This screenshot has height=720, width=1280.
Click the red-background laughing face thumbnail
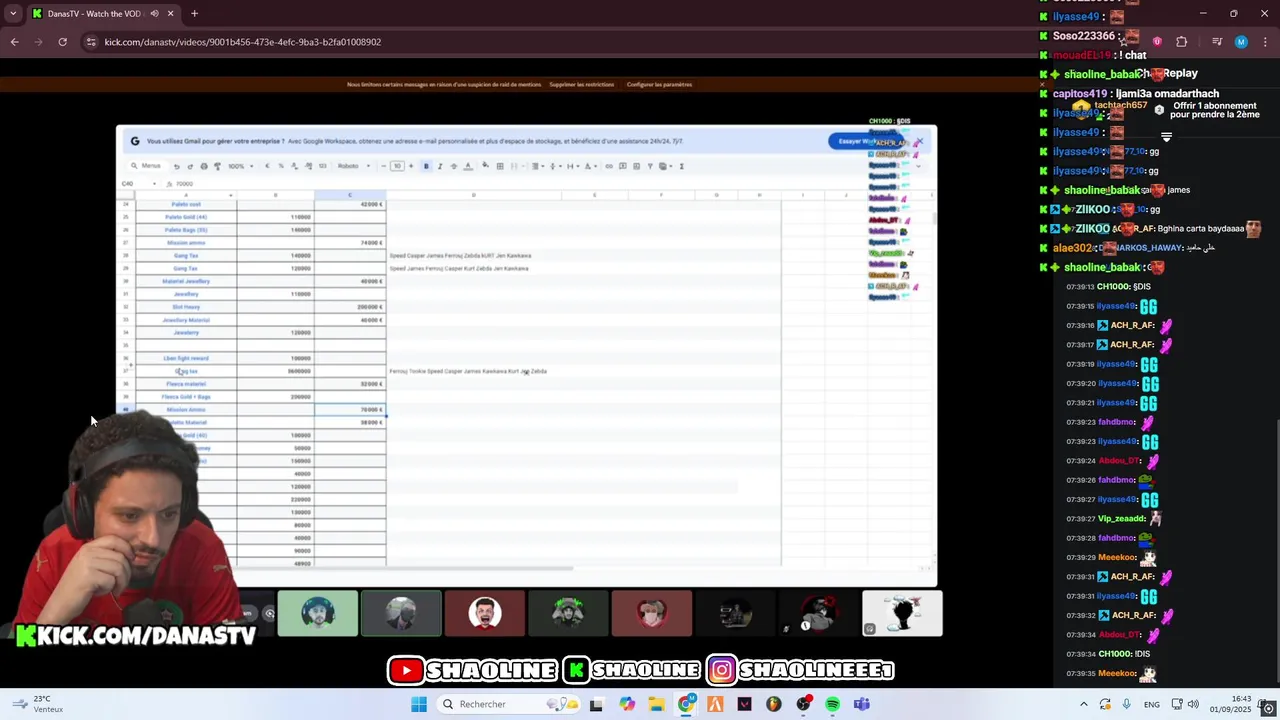click(484, 613)
